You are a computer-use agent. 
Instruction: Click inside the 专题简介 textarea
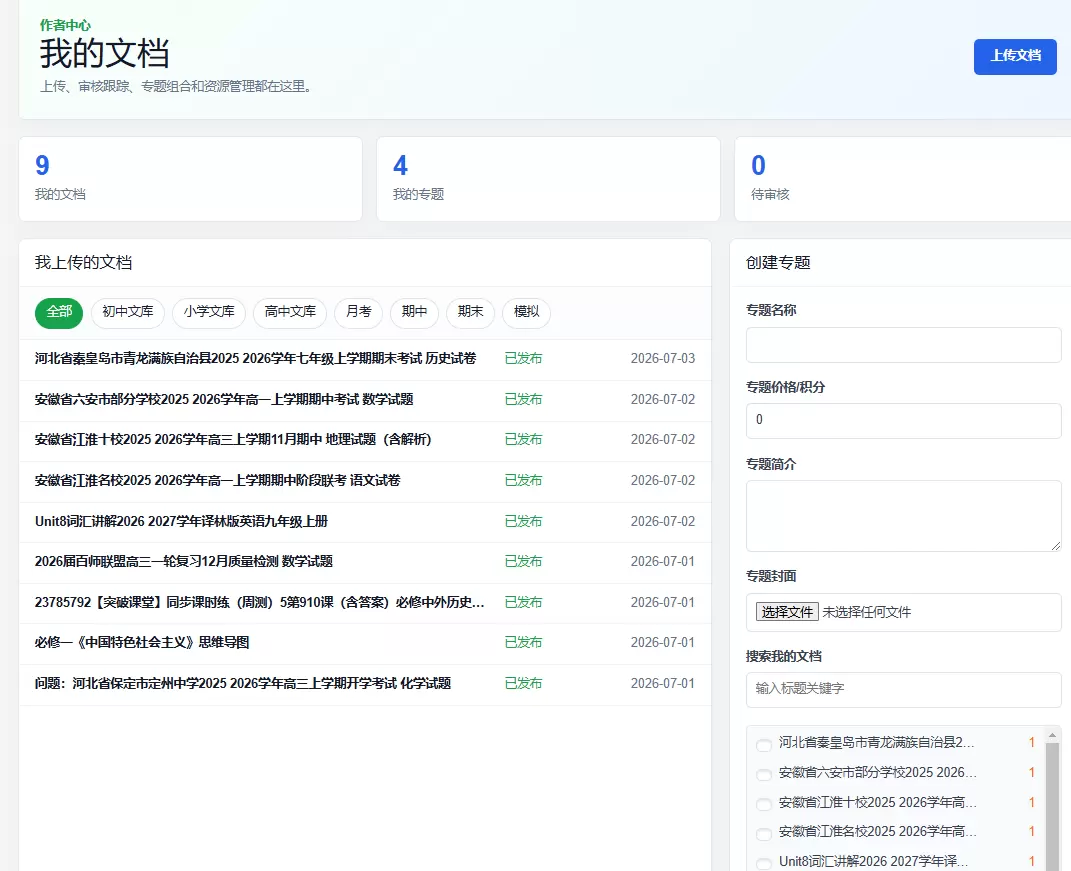pyautogui.click(x=904, y=516)
